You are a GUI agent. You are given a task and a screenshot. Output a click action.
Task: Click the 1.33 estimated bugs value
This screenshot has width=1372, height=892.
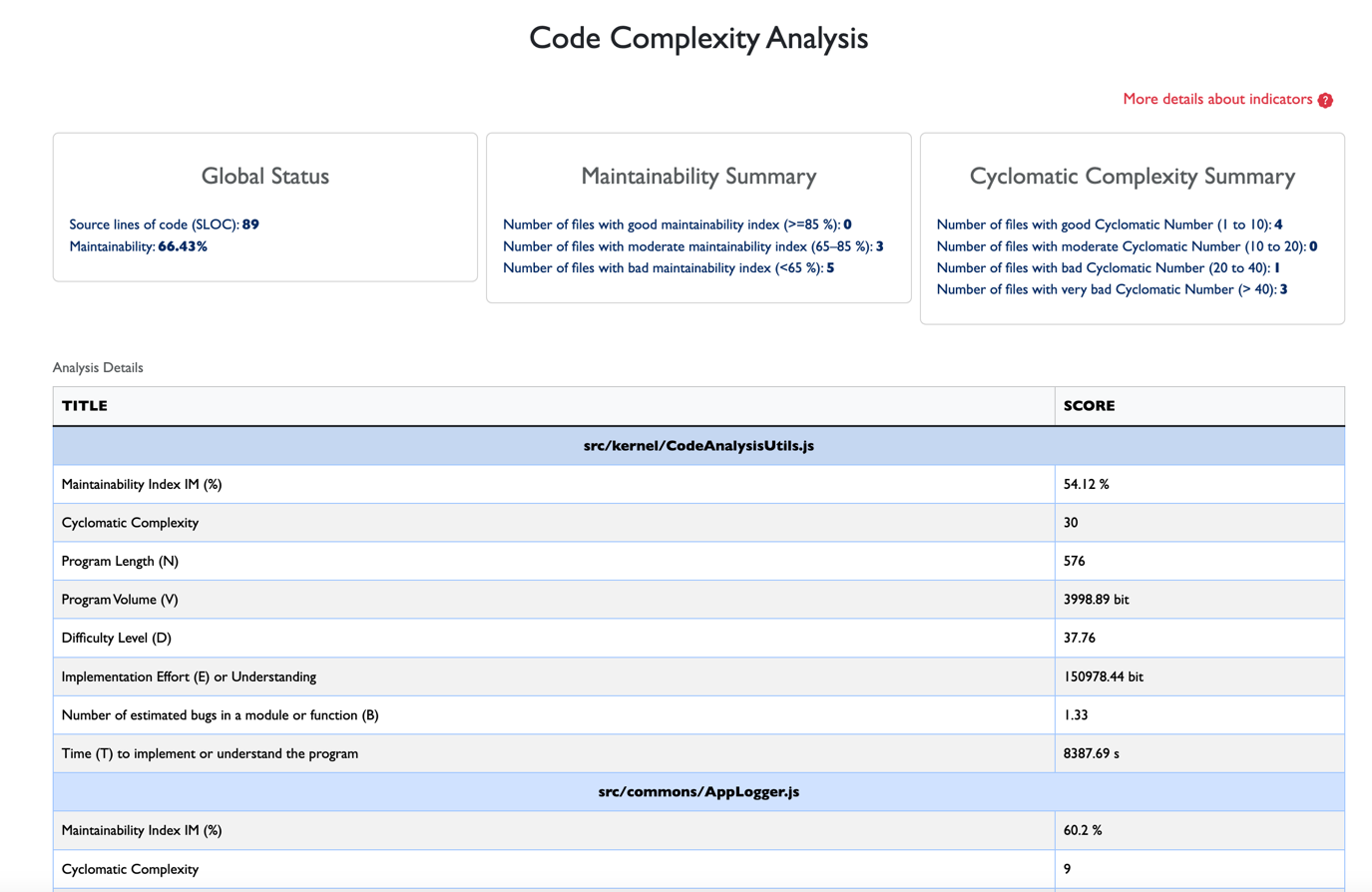tap(1076, 715)
